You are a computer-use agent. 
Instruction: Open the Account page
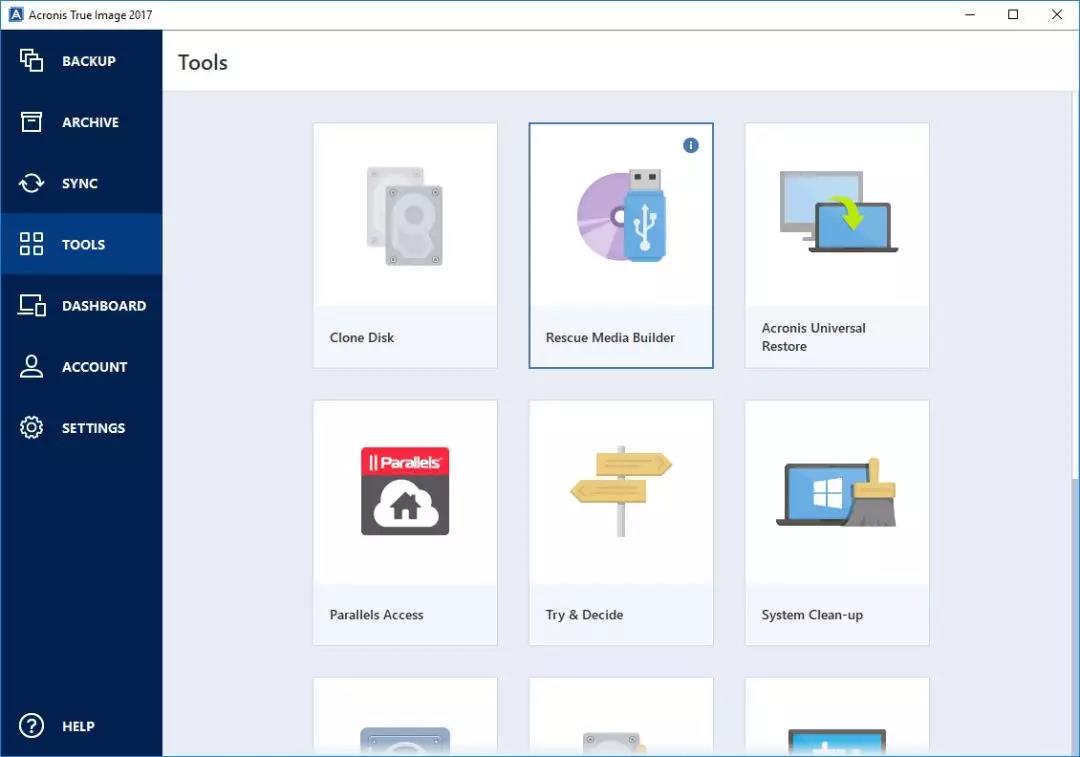tap(94, 367)
